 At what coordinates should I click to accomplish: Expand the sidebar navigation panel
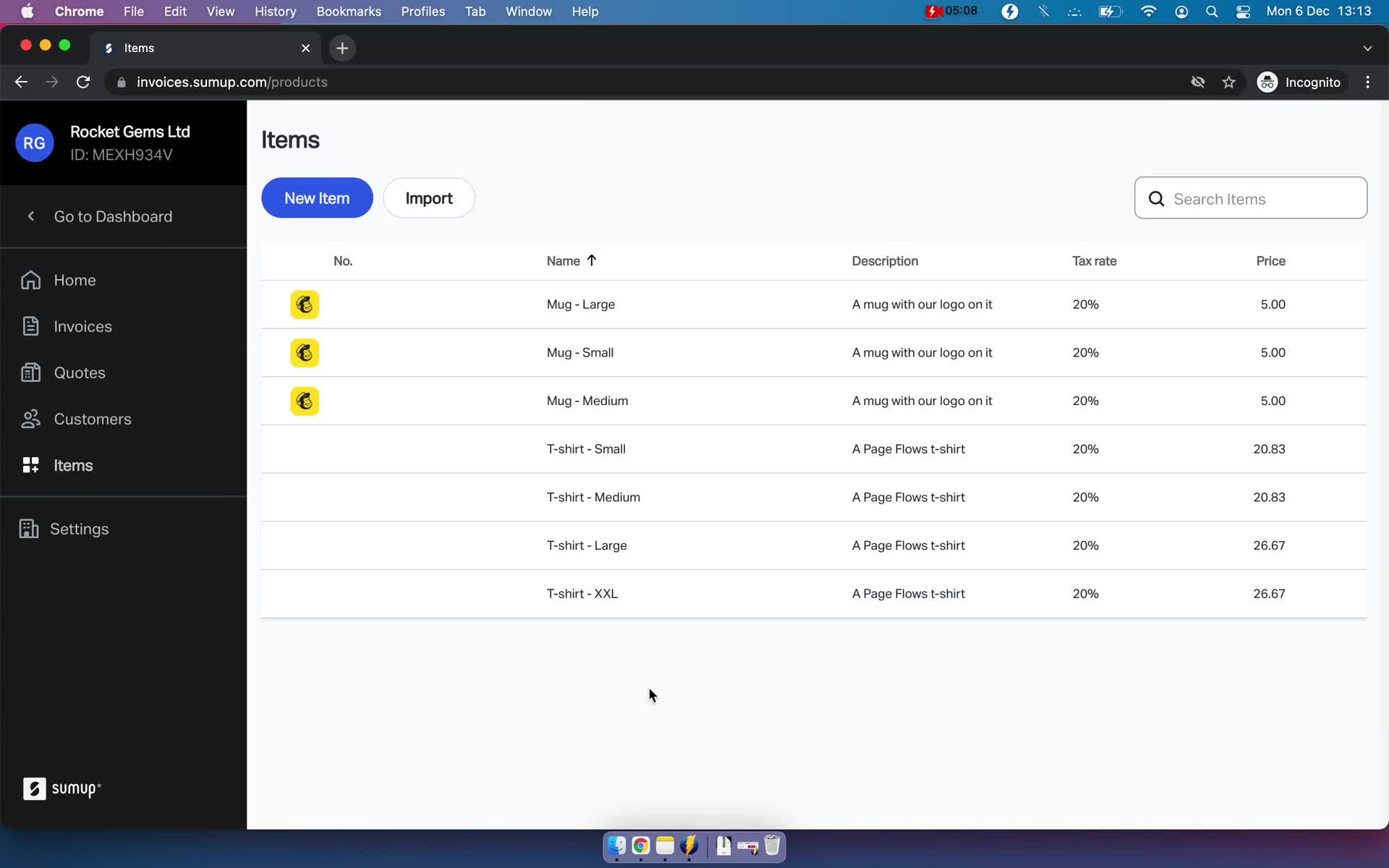pos(32,216)
